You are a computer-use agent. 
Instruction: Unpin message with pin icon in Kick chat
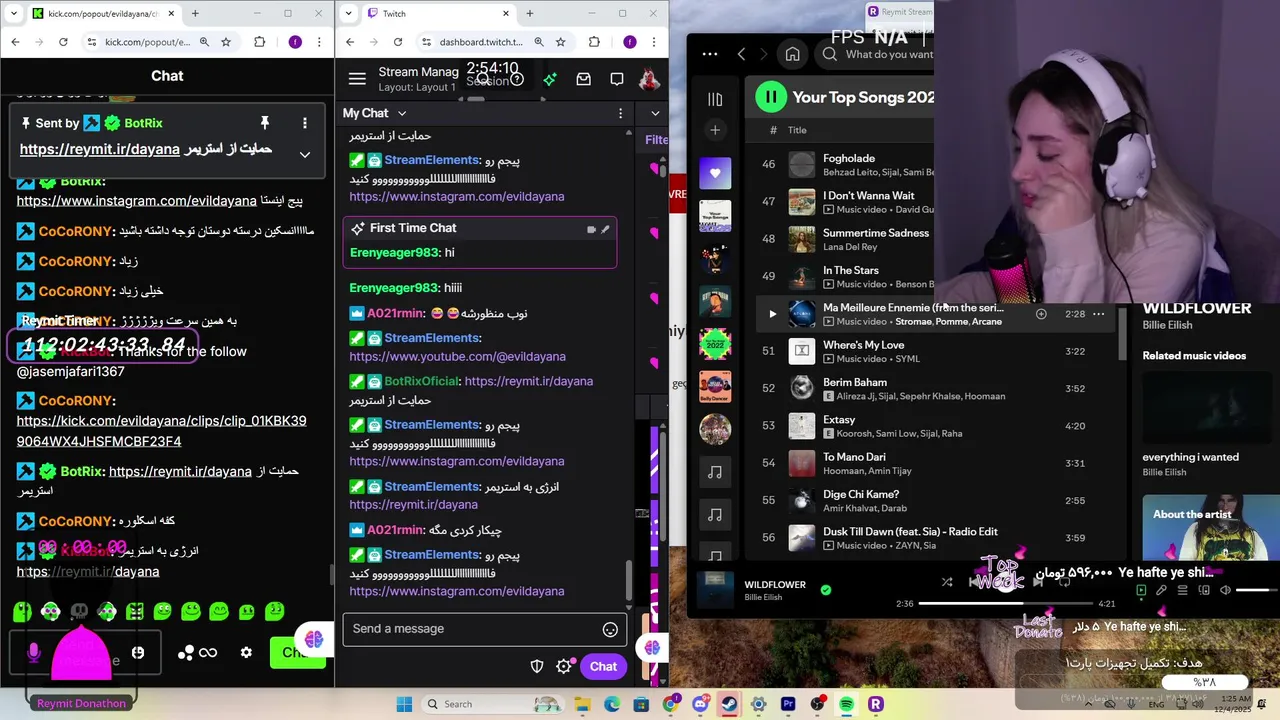[265, 123]
